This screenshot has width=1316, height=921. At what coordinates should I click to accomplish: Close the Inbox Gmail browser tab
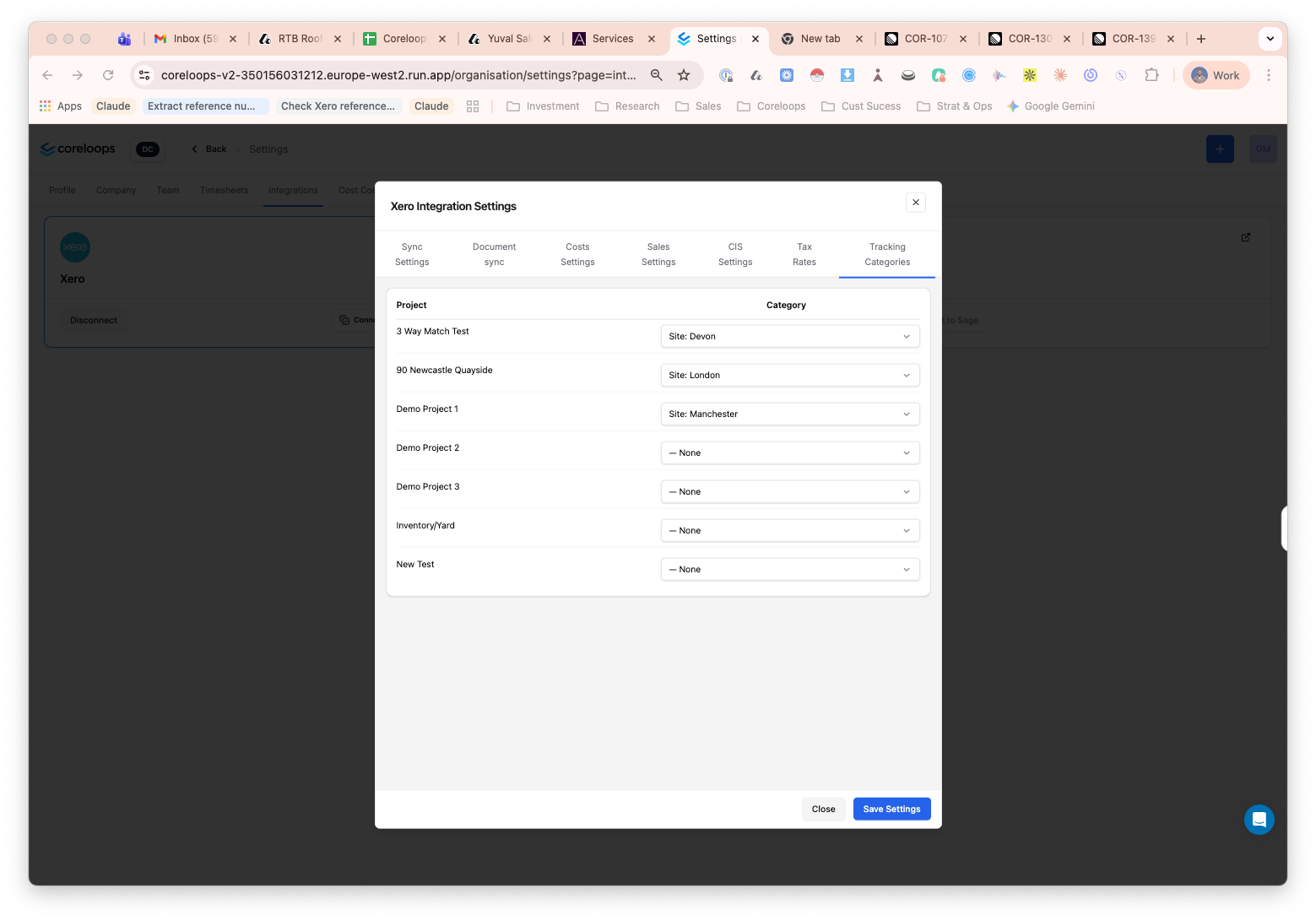click(233, 39)
